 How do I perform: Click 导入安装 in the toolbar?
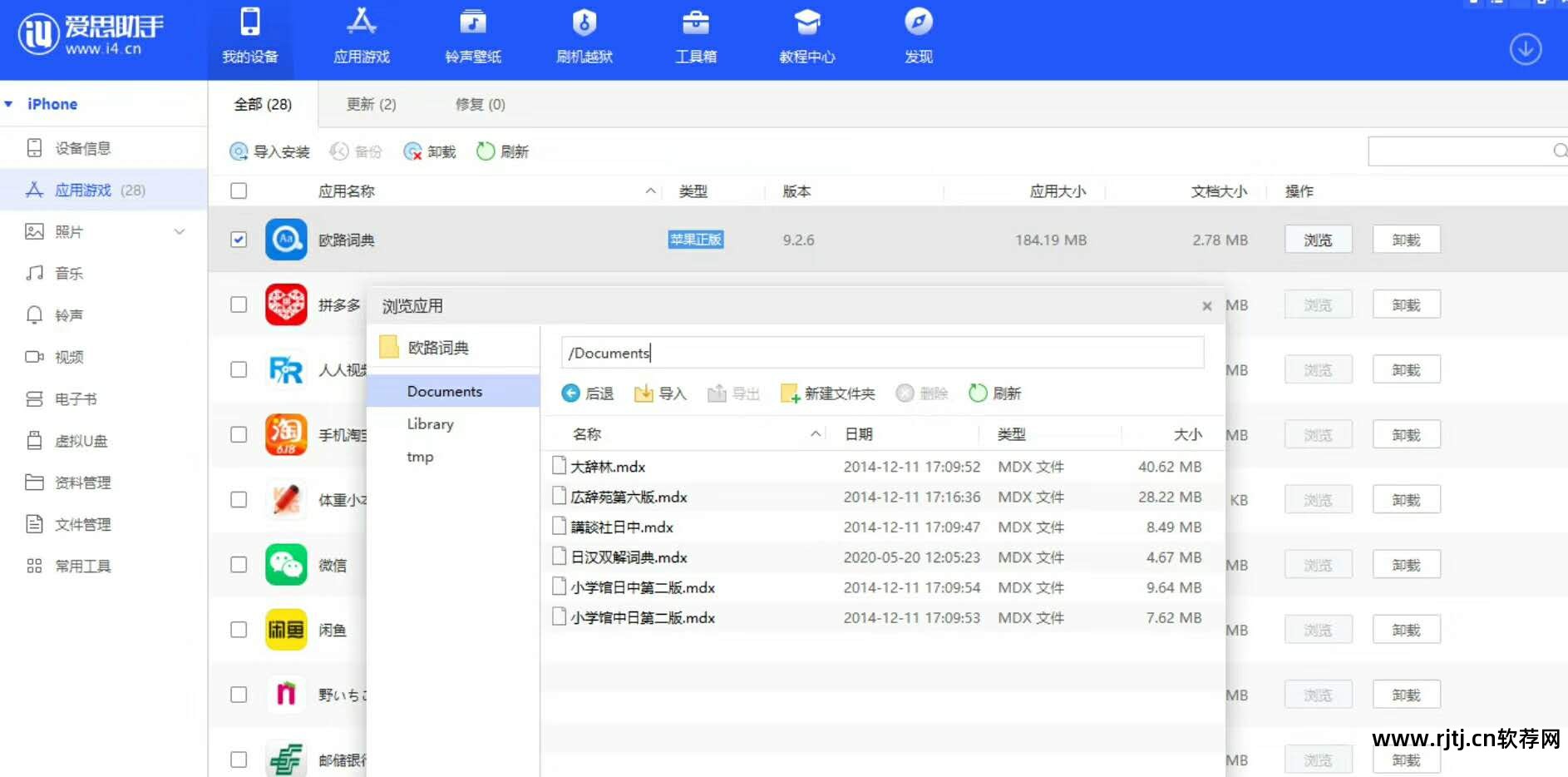click(269, 151)
